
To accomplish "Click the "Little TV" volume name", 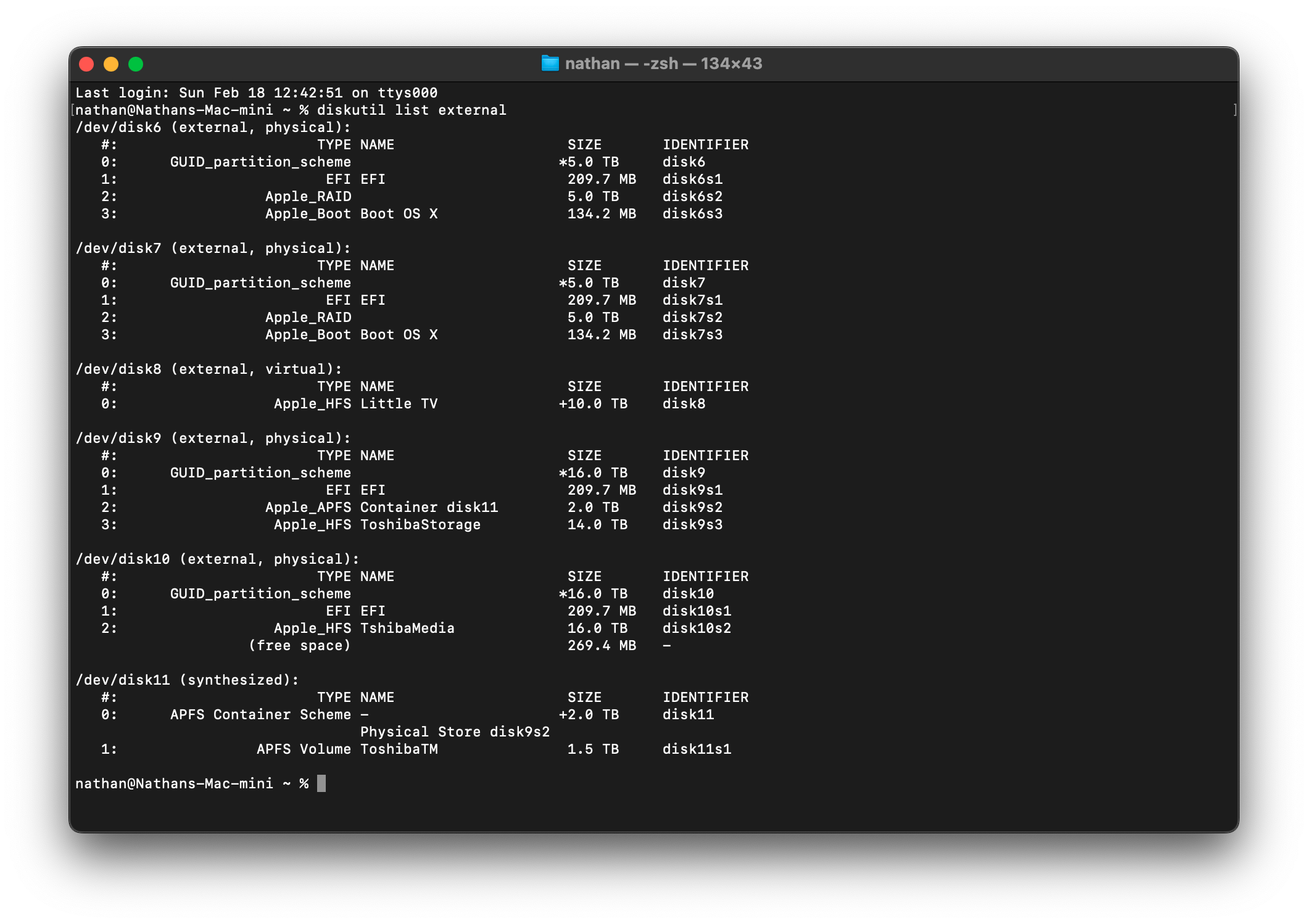I will click(399, 403).
